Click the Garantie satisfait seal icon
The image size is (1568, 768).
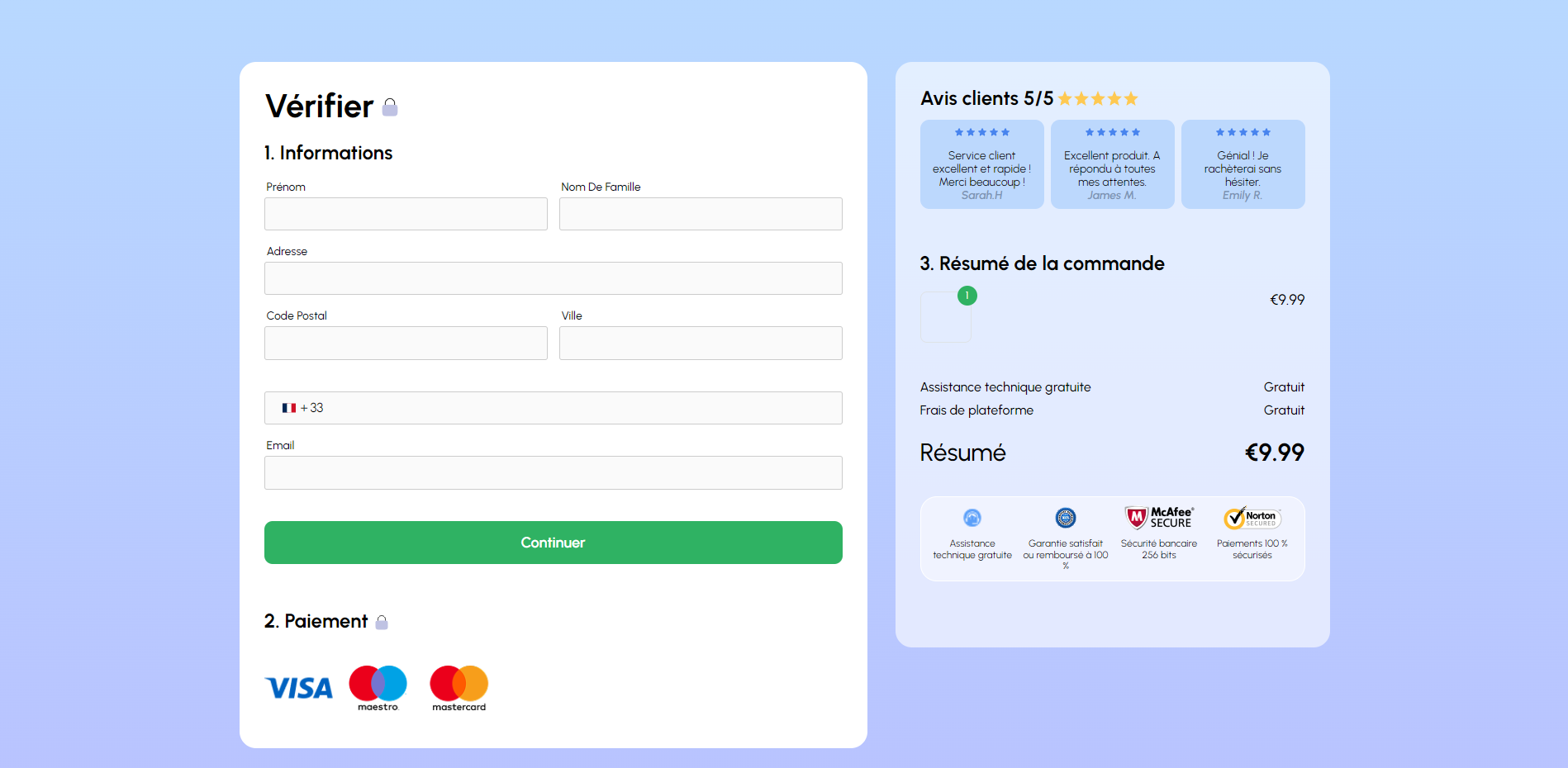(x=1066, y=518)
